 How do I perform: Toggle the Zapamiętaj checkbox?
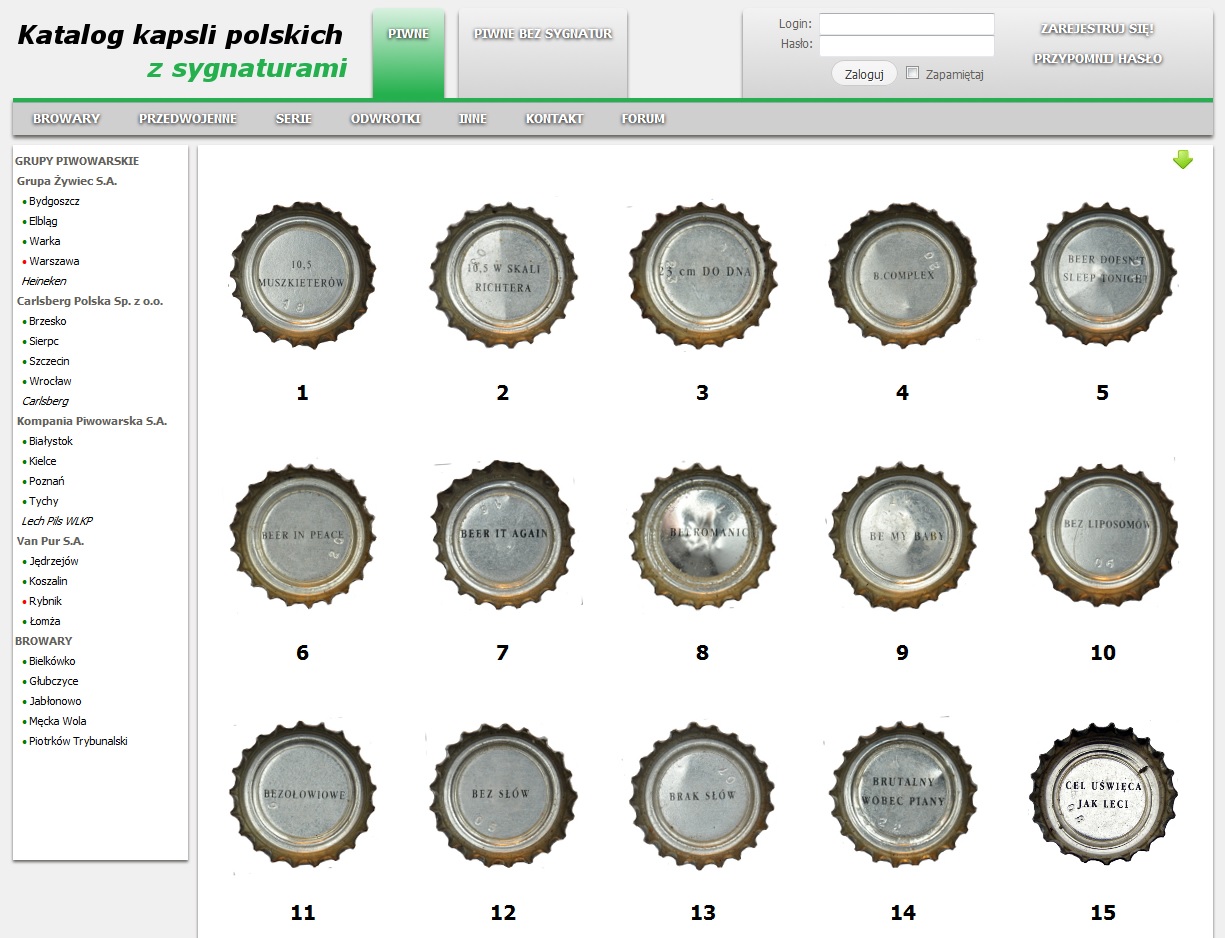[912, 73]
